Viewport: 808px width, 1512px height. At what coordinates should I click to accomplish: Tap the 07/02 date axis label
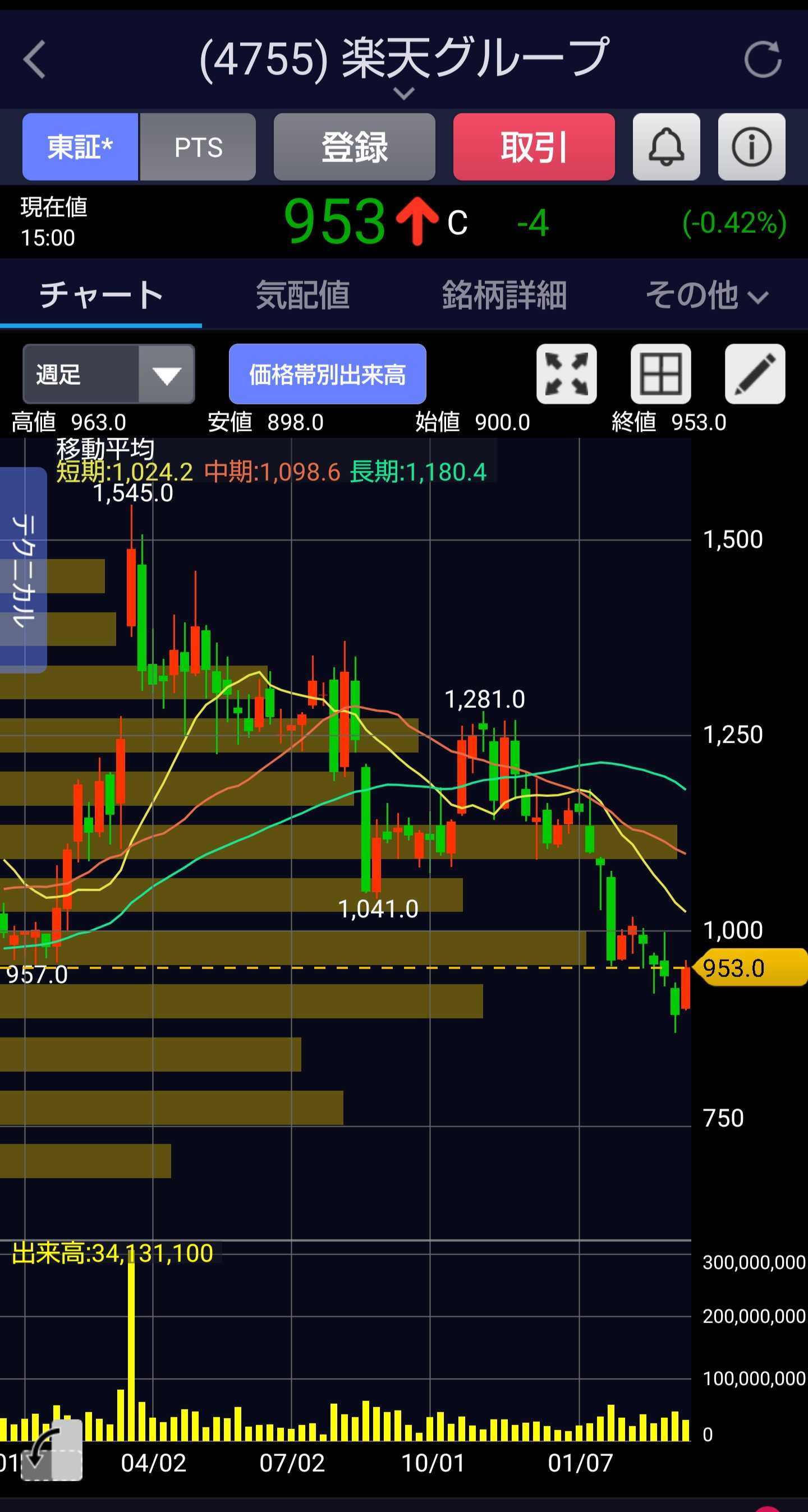coord(292,1463)
